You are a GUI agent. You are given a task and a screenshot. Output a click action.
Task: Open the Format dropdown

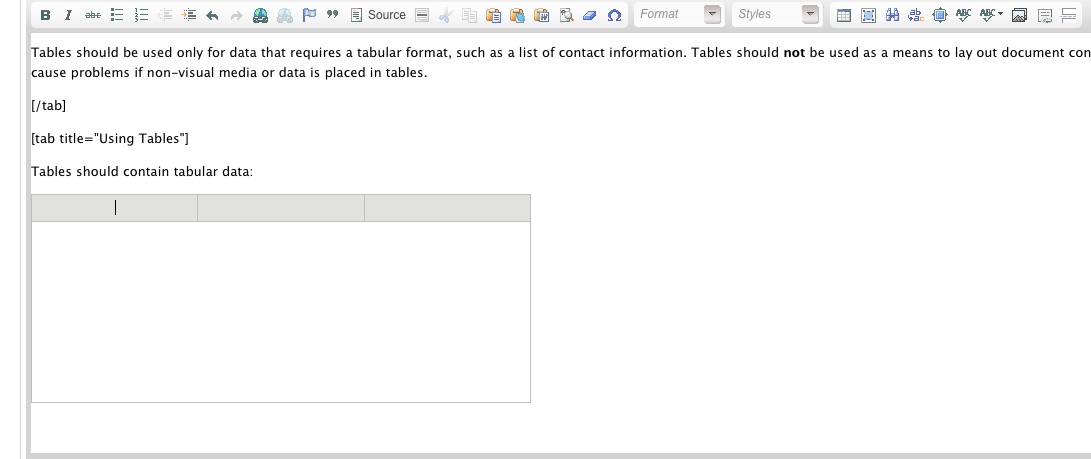[679, 15]
